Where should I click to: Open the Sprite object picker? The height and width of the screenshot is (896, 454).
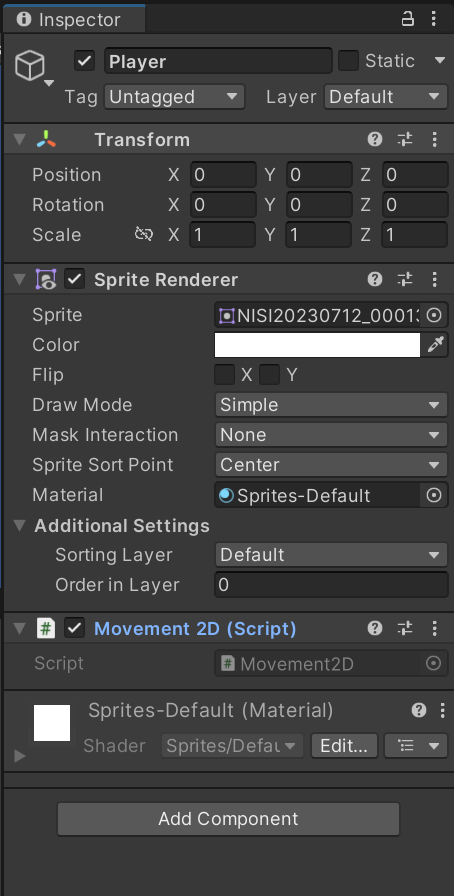[435, 315]
